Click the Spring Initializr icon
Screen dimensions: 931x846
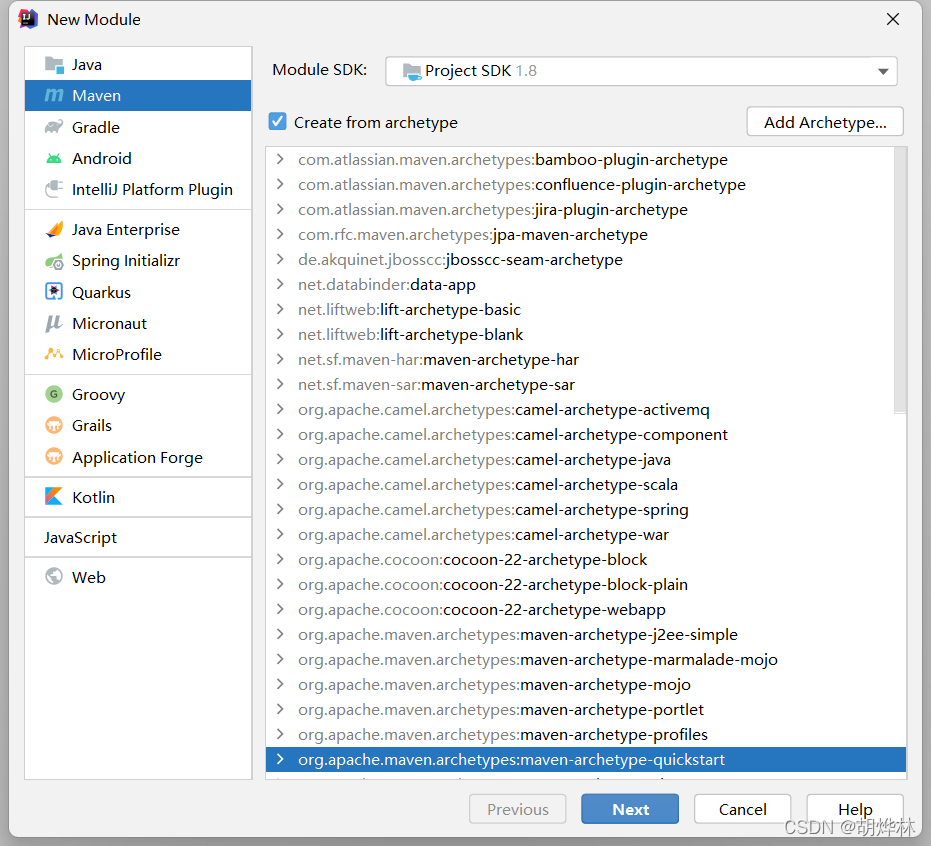pyautogui.click(x=54, y=261)
